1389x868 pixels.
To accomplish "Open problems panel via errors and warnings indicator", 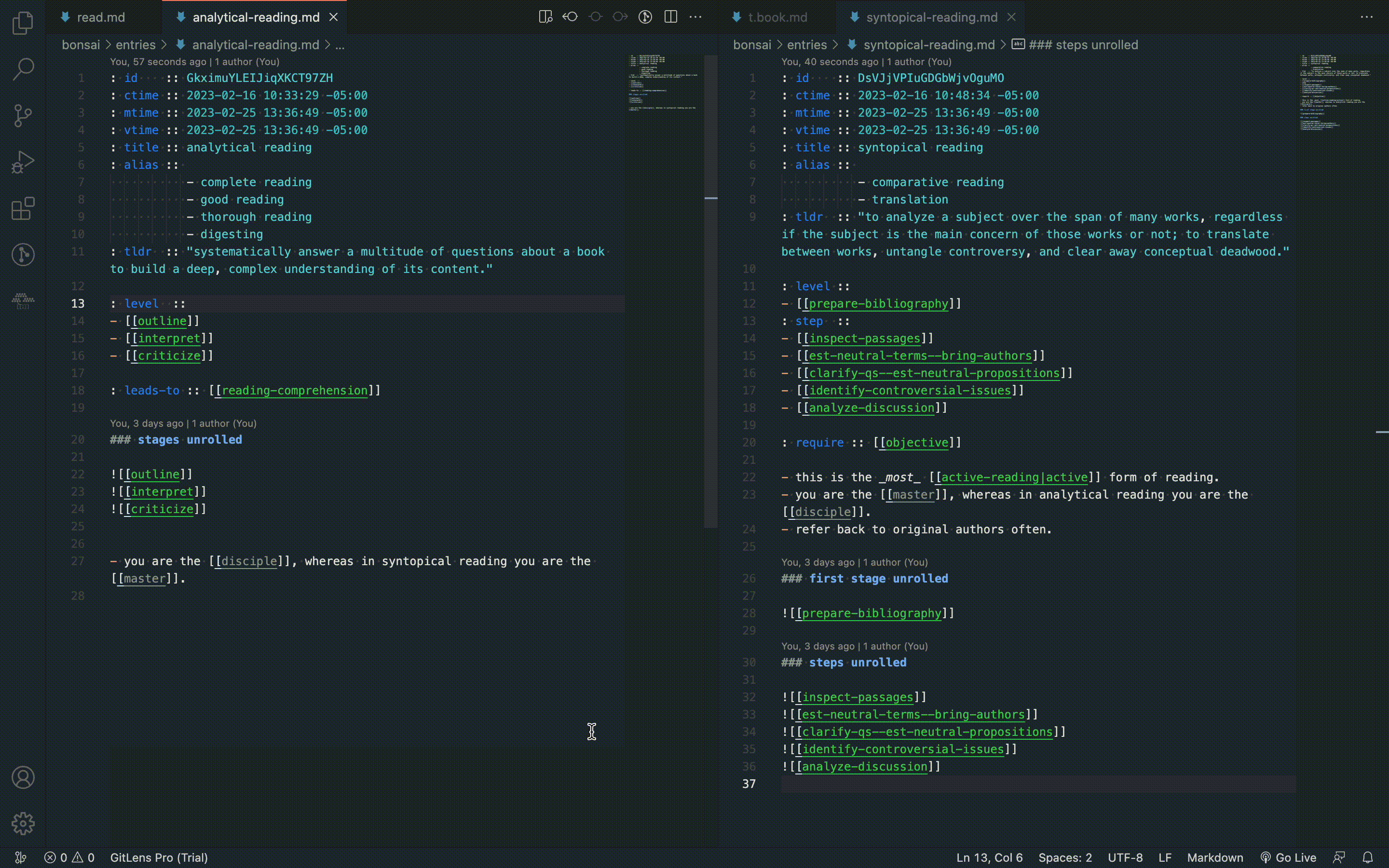I will click(x=69, y=858).
